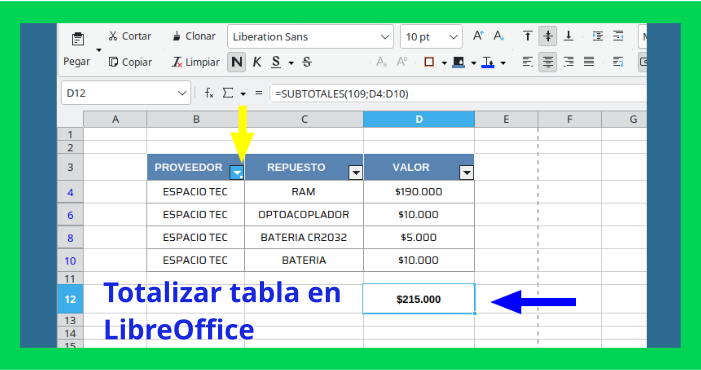Screen dimensions: 701x370
Task: Apply justified text alignment
Action: (589, 62)
